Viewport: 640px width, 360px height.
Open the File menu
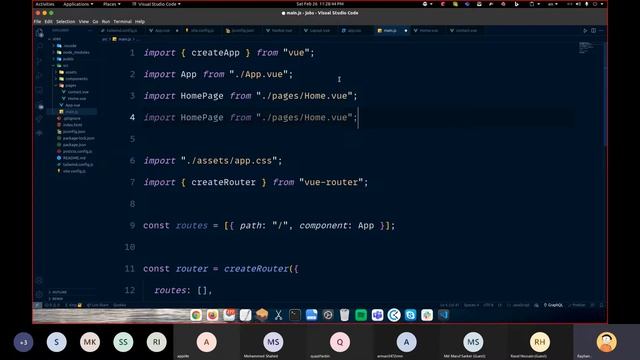click(x=38, y=21)
